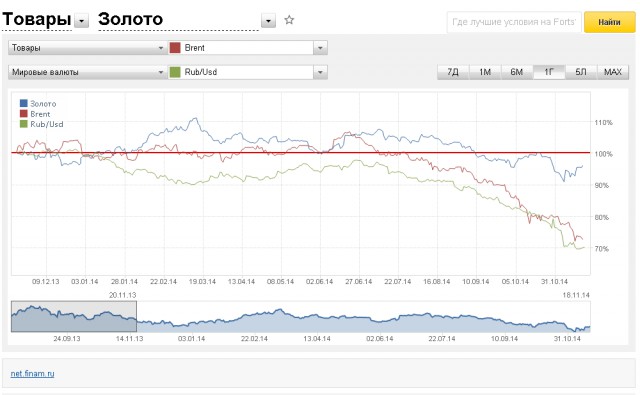
Task: Toggle Золото series in chart legend
Action: [x=38, y=104]
